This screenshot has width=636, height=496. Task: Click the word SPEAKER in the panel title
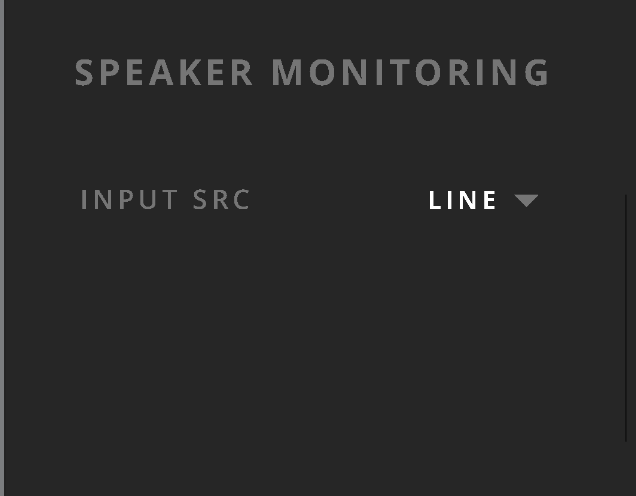164,72
